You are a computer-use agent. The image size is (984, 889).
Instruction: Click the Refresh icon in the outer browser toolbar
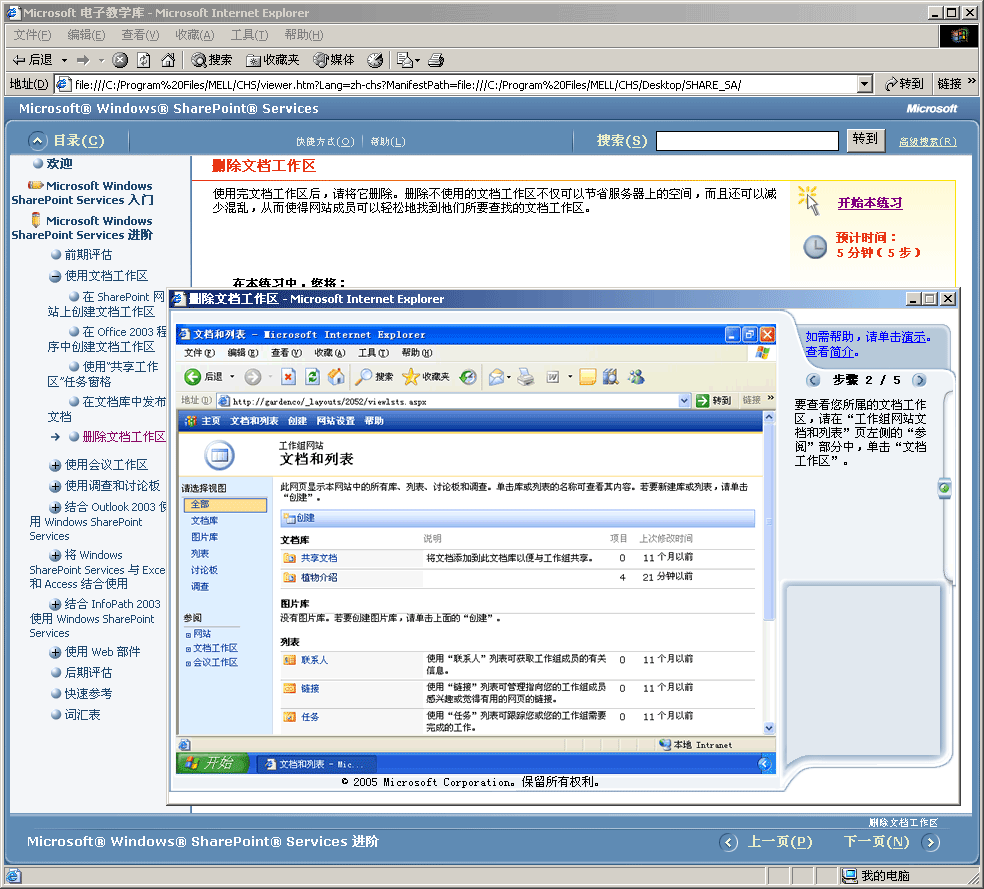coord(144,60)
